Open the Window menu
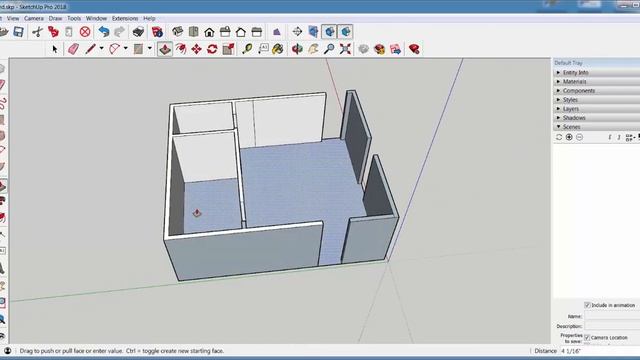This screenshot has width=640, height=360. [96, 18]
